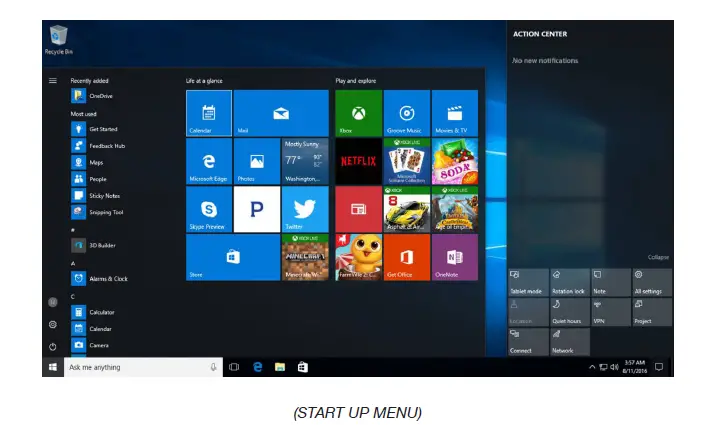Launch the Farmville 2 tile

(x=358, y=257)
